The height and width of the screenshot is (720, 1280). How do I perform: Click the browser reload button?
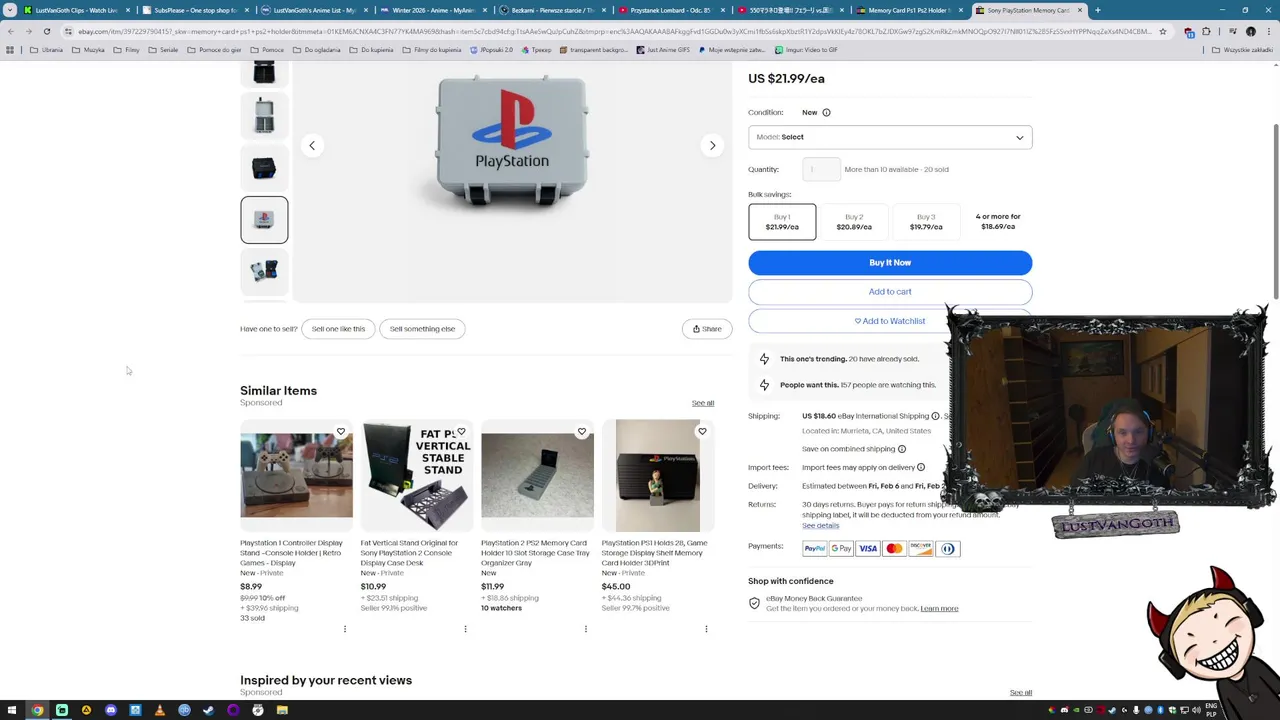pyautogui.click(x=46, y=31)
